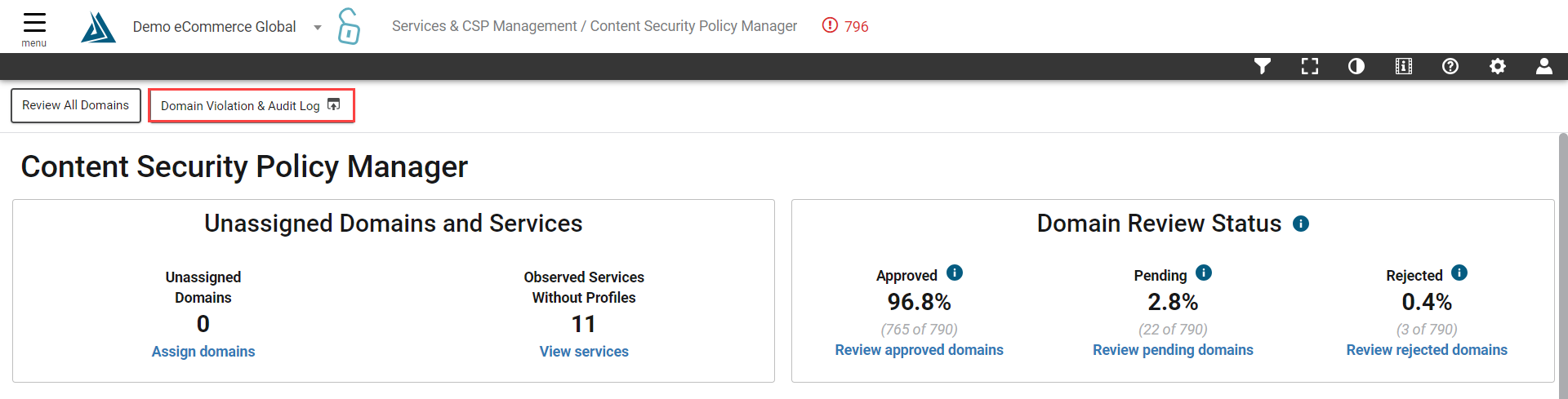Click the filter funnel icon

1263,66
